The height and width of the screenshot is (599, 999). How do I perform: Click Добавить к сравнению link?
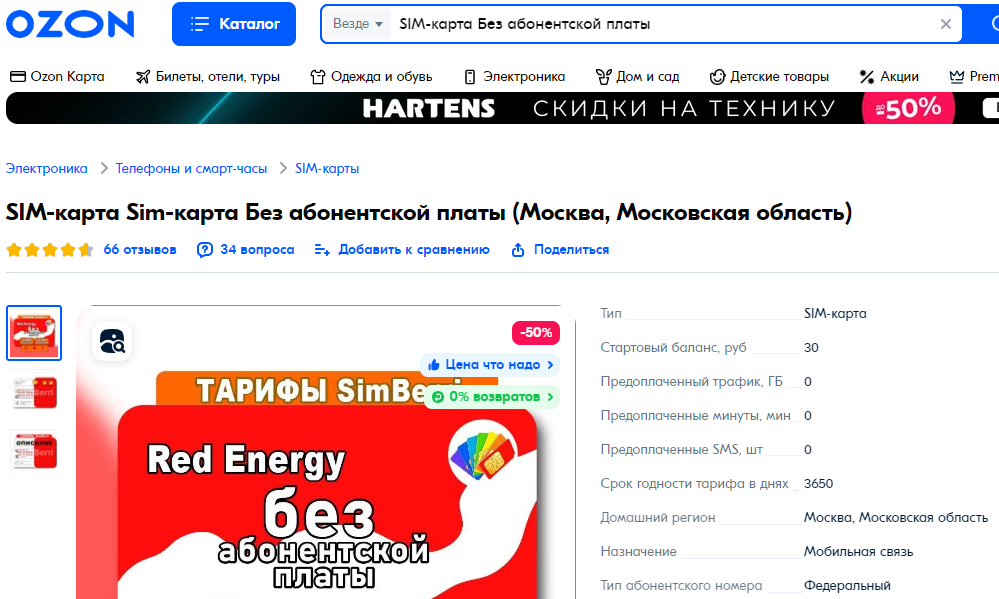point(414,249)
